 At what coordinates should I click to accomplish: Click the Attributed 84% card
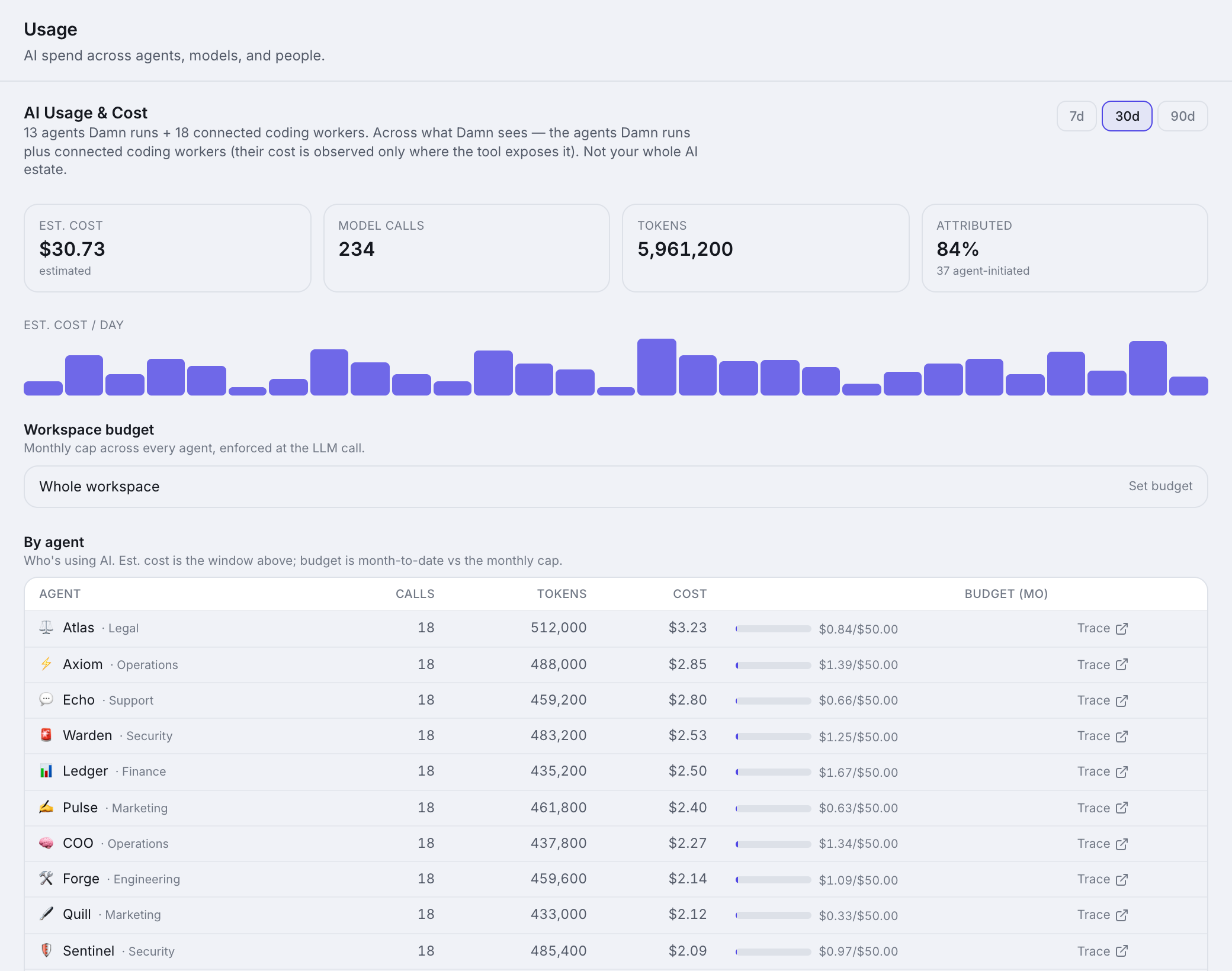click(1064, 248)
